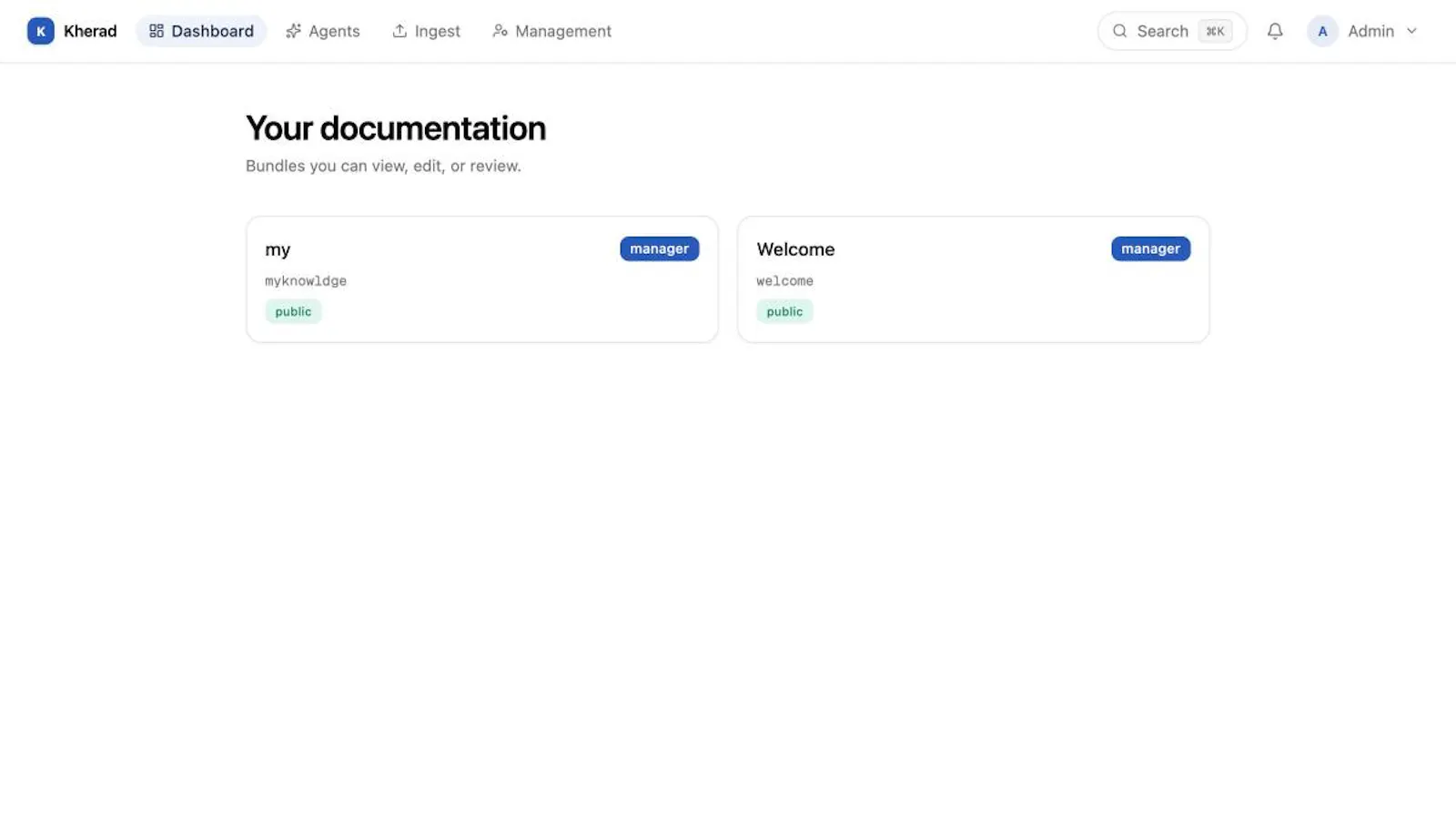The image size is (1456, 820).
Task: Expand the chevron beside Admin
Action: click(x=1411, y=31)
